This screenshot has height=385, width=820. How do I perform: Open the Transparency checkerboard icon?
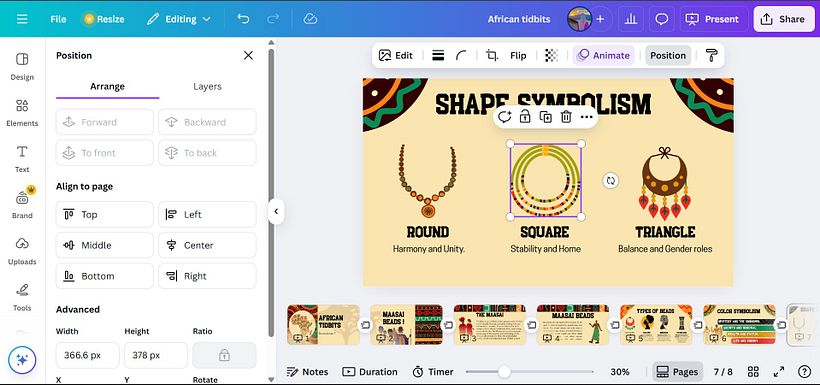click(552, 55)
